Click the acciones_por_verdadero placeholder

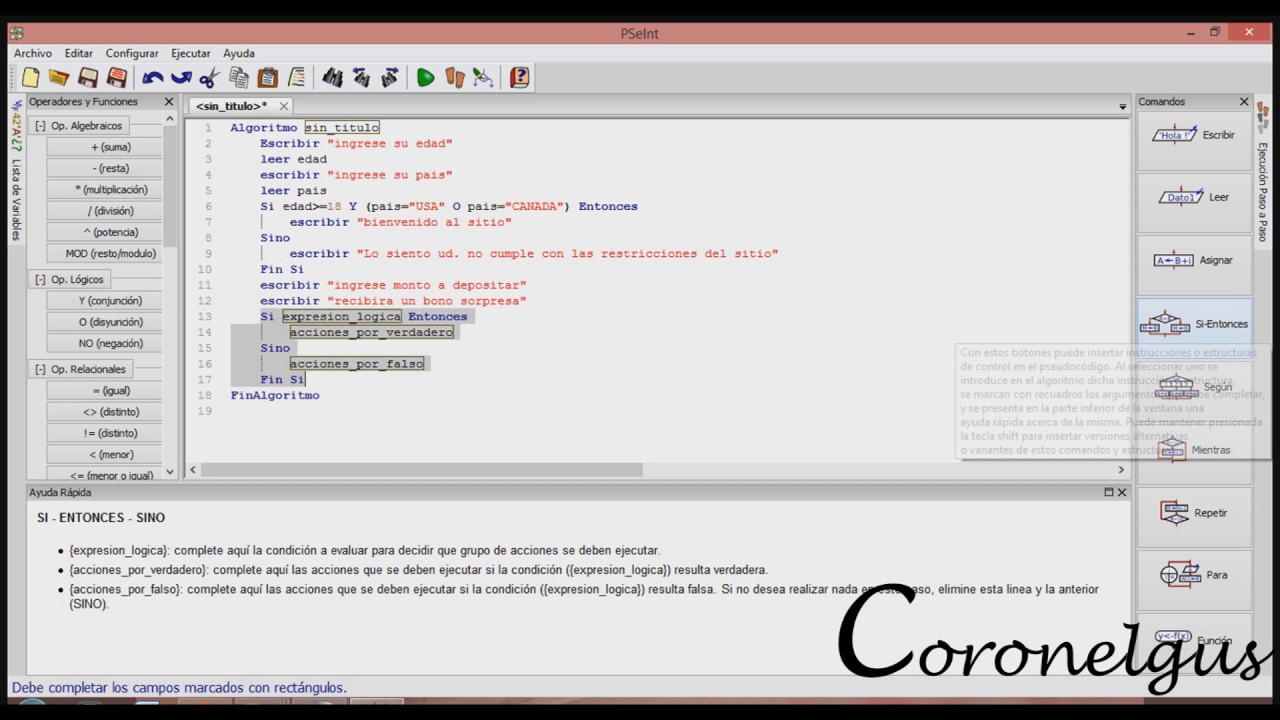pos(372,332)
